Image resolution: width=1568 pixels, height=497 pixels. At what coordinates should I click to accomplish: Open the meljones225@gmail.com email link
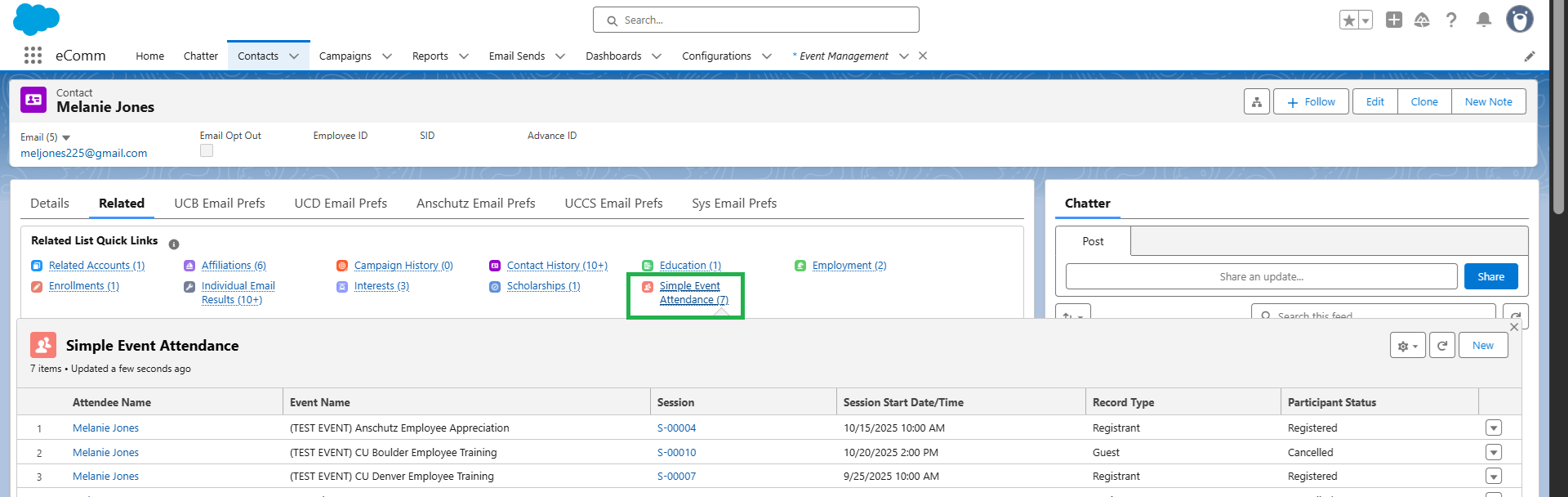pyautogui.click(x=84, y=153)
